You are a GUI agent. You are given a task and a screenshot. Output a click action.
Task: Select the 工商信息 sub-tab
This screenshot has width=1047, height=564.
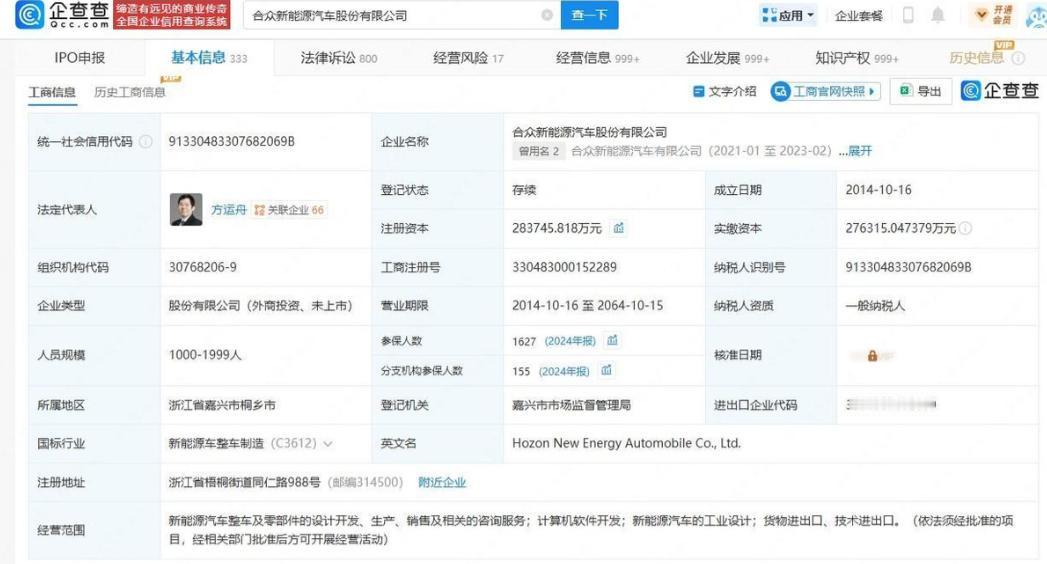click(x=52, y=92)
